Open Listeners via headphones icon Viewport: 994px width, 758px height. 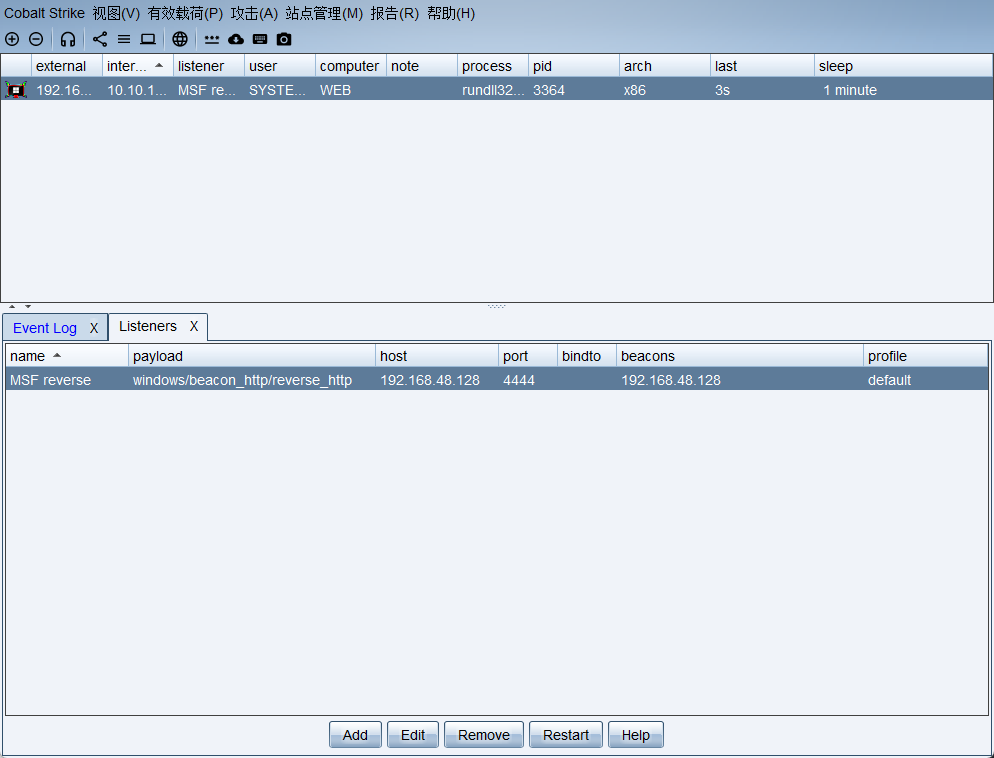(68, 39)
